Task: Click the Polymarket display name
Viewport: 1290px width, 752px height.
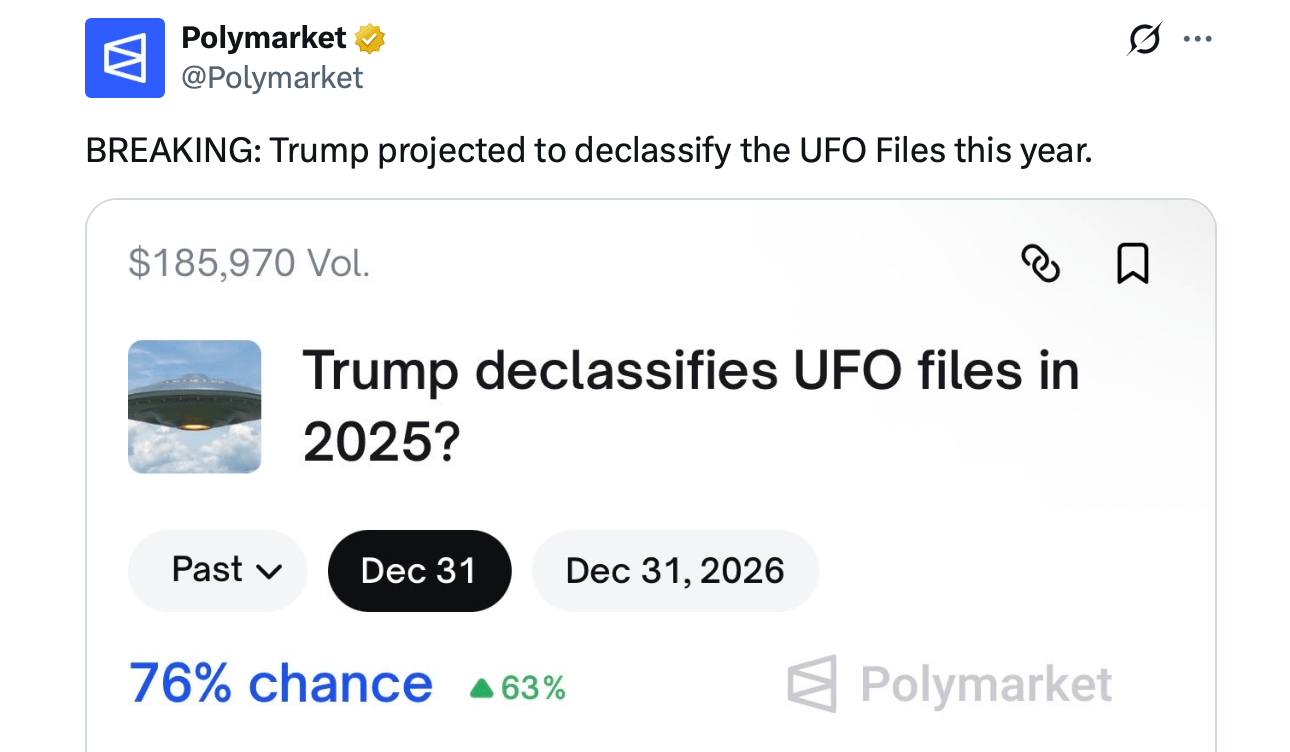Action: tap(266, 38)
